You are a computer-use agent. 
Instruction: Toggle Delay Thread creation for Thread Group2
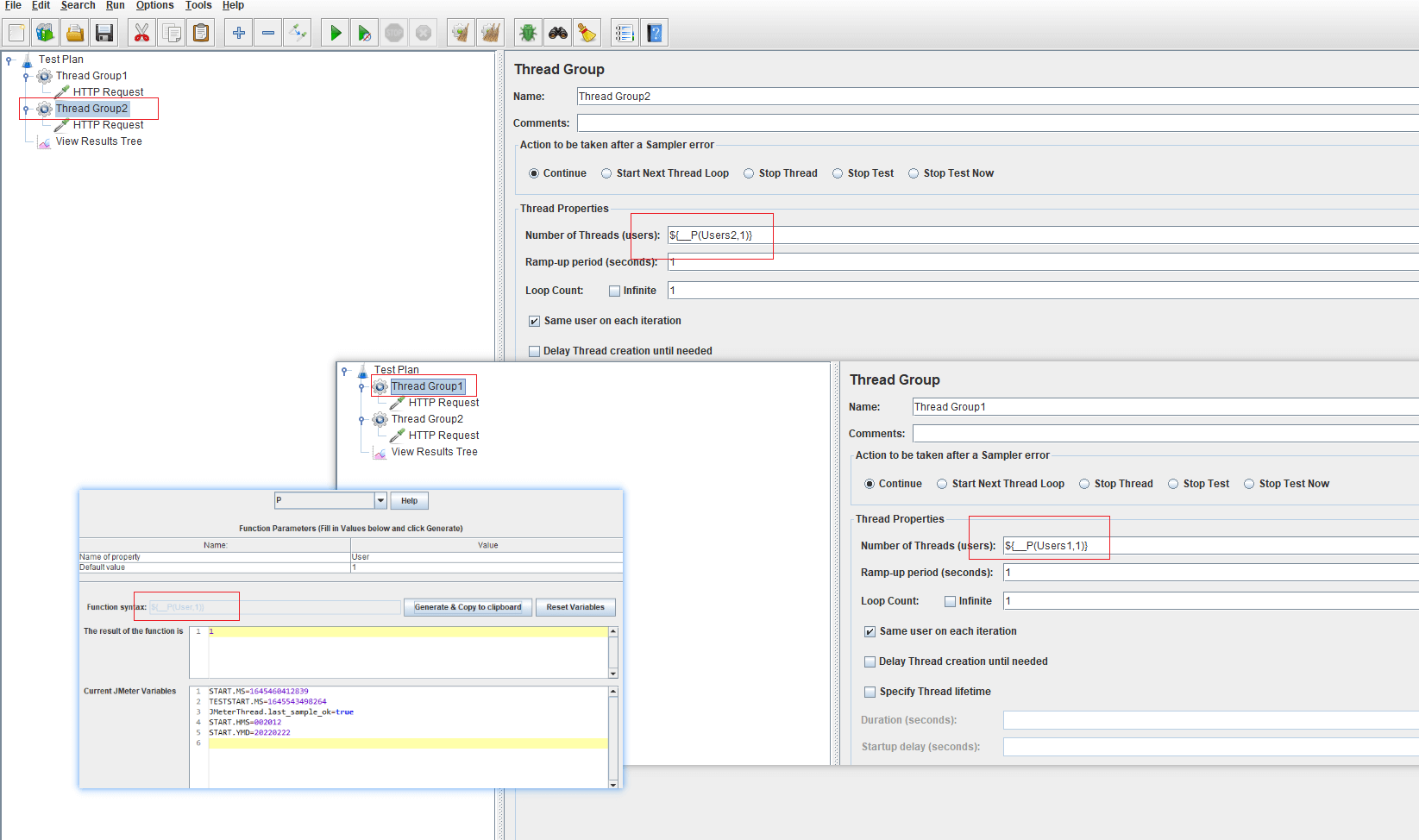[x=534, y=351]
